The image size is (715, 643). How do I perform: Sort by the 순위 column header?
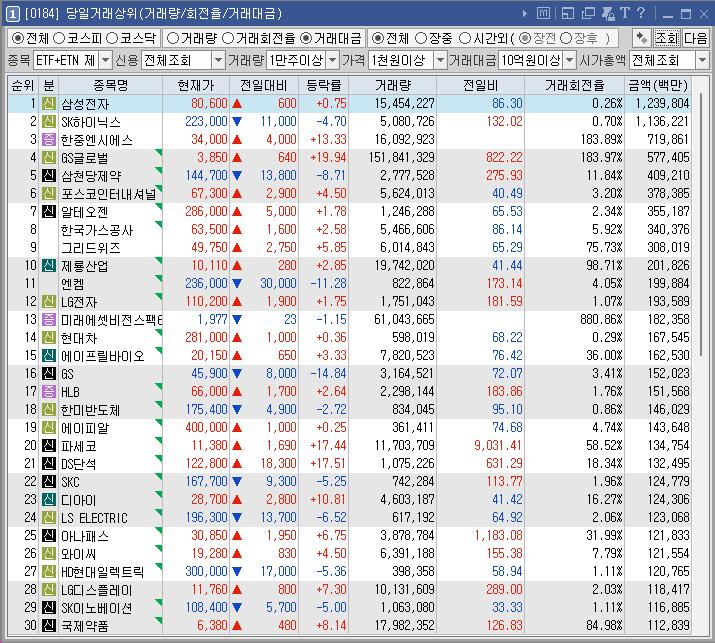tap(23, 85)
